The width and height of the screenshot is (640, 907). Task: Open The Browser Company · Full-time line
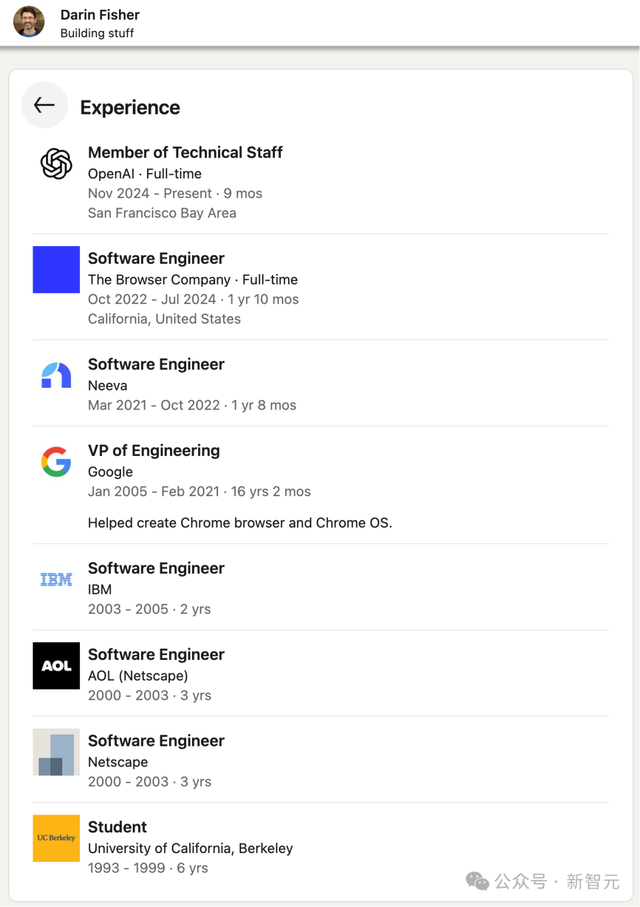(x=192, y=279)
